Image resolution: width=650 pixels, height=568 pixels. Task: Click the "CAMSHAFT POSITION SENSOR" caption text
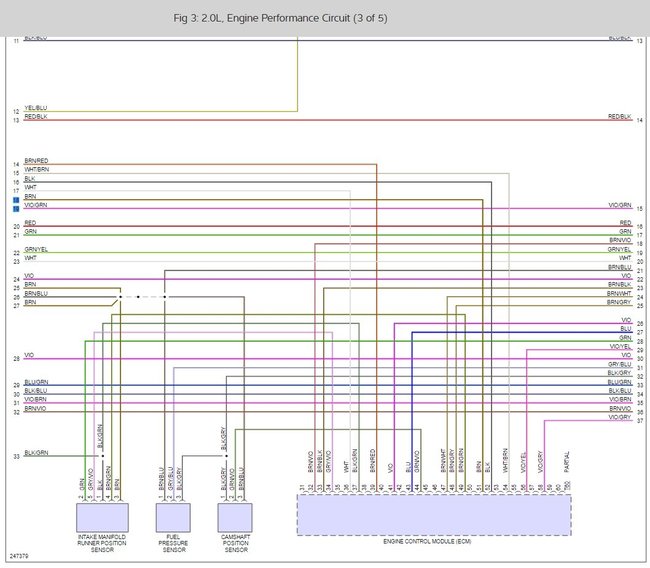pos(235,543)
